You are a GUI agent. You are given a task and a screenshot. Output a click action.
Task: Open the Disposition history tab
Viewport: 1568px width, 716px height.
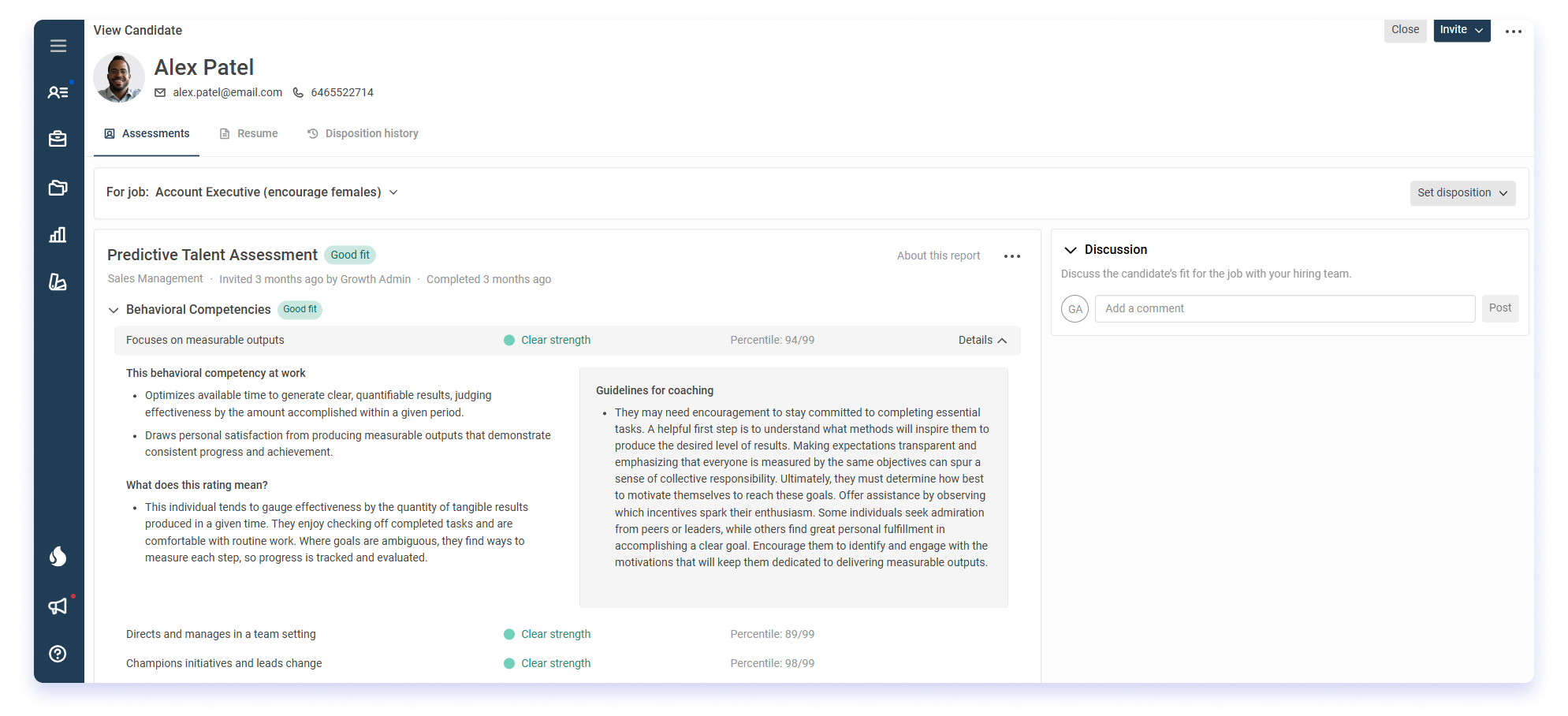click(x=363, y=134)
